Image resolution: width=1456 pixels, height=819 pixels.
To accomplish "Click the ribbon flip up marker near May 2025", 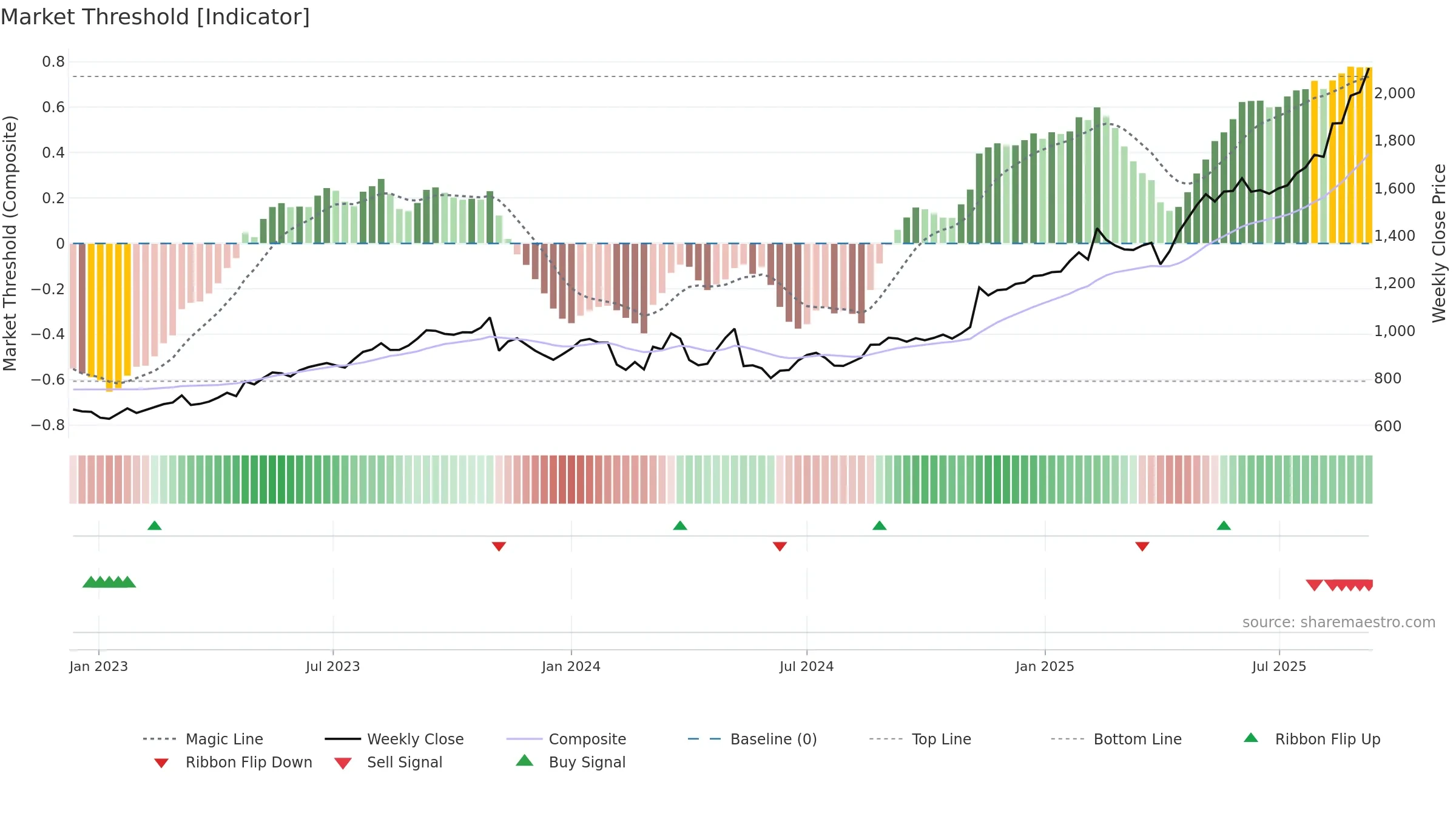I will 1224,525.
